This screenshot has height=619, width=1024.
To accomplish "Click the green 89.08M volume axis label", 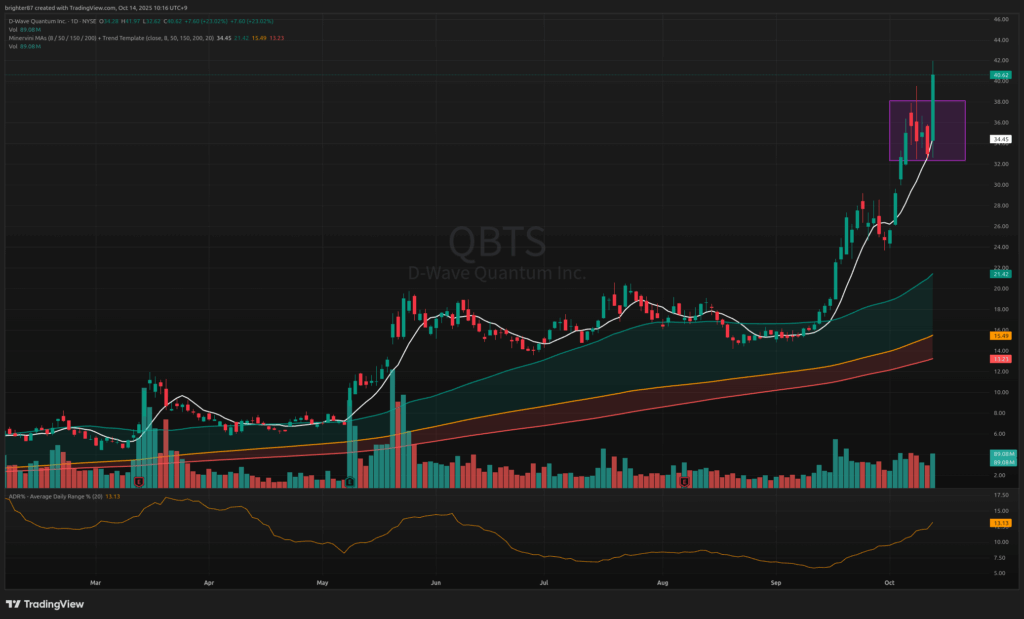I will [999, 456].
